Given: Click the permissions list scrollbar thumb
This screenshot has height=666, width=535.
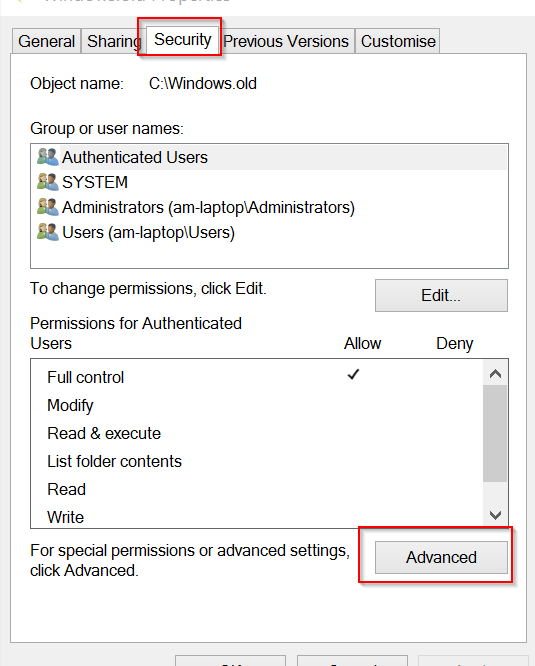Looking at the screenshot, I should (x=495, y=434).
